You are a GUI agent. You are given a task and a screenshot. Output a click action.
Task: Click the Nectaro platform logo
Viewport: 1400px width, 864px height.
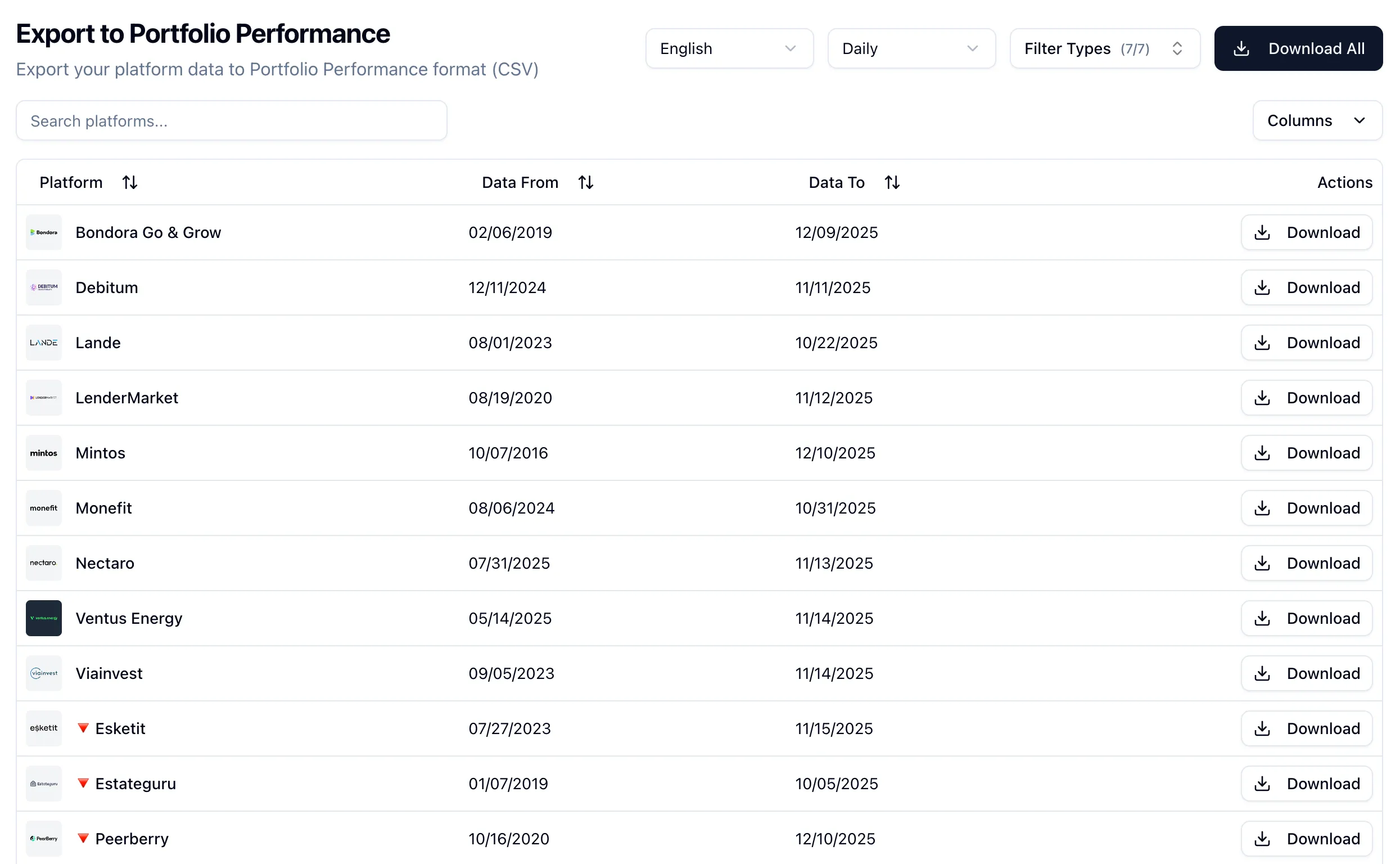point(43,563)
